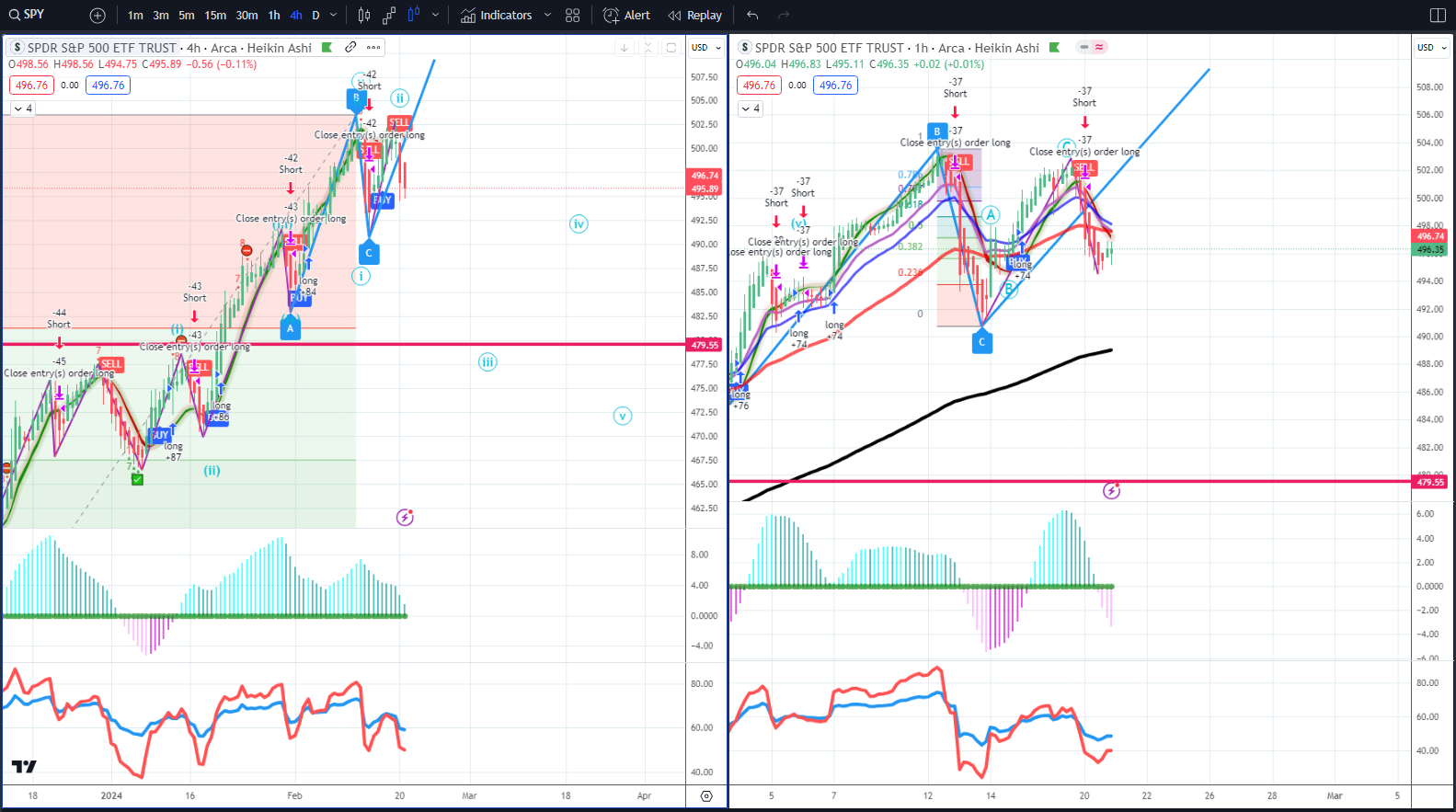
Task: Select the 479.55 price label on 1h chart axis
Action: (x=1431, y=482)
